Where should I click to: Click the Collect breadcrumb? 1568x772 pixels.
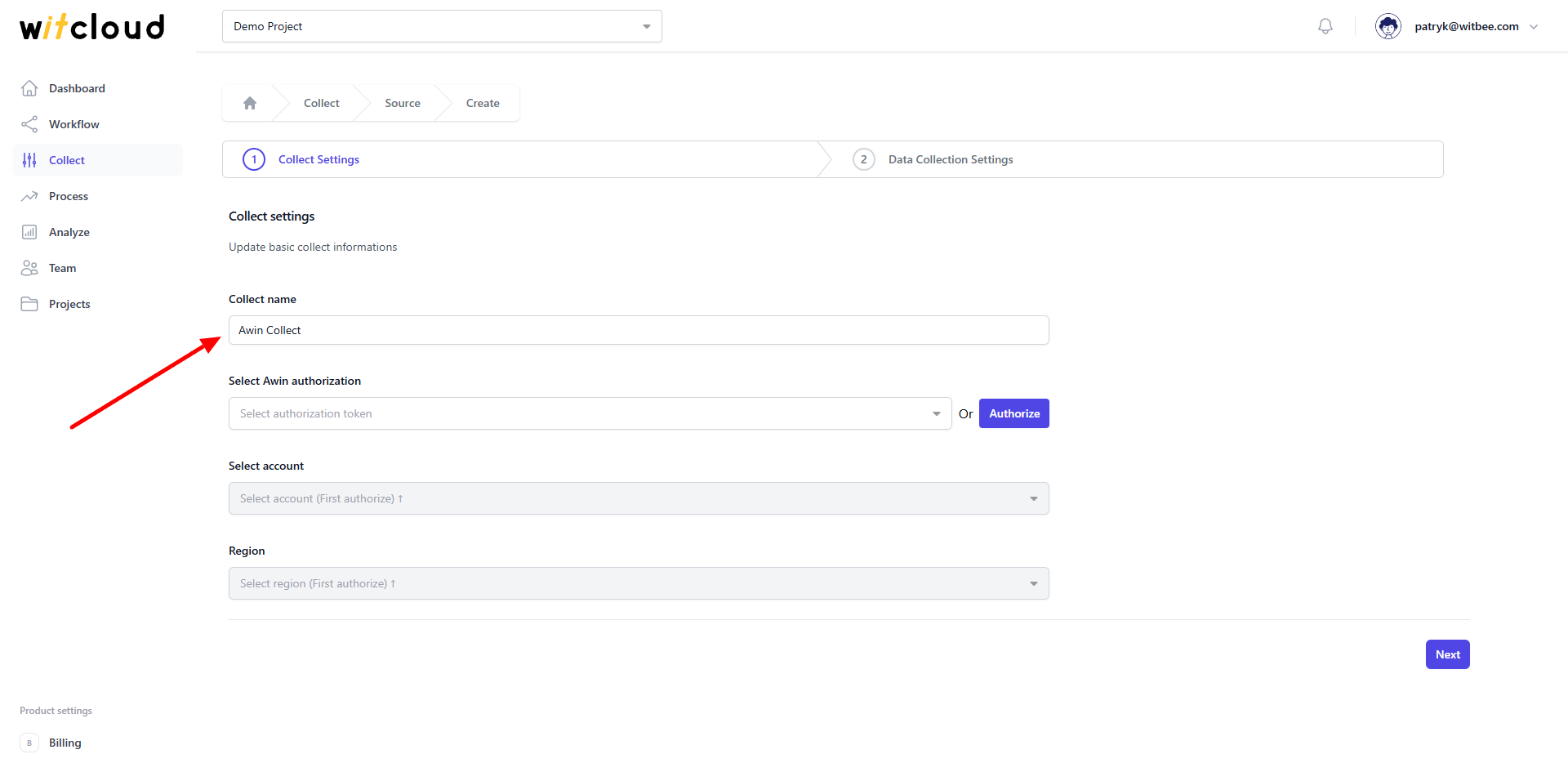point(321,103)
